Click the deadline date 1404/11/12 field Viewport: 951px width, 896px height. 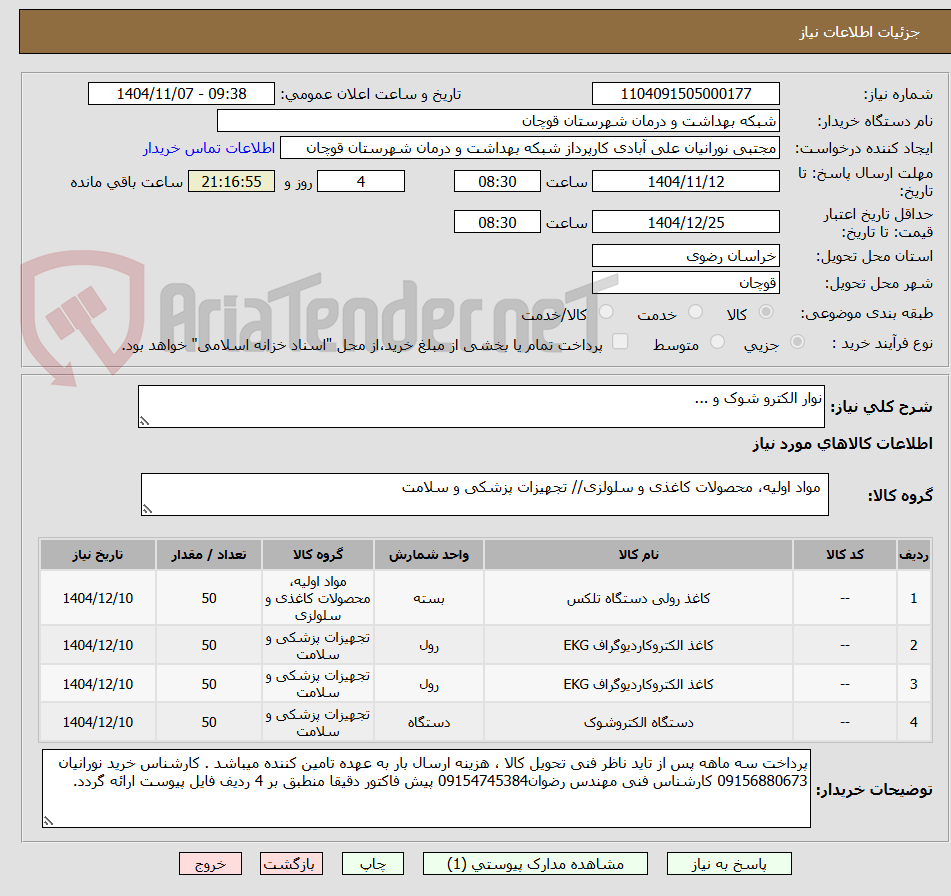(x=685, y=181)
